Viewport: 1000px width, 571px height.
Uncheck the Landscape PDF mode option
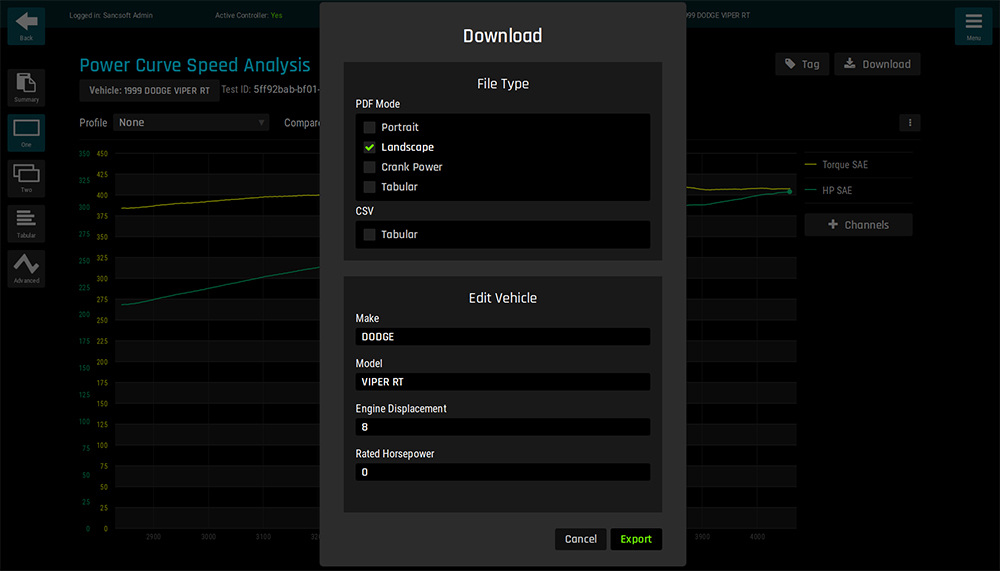tap(369, 147)
